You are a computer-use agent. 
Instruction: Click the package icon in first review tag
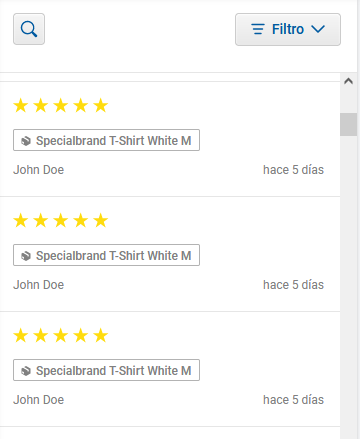26,141
